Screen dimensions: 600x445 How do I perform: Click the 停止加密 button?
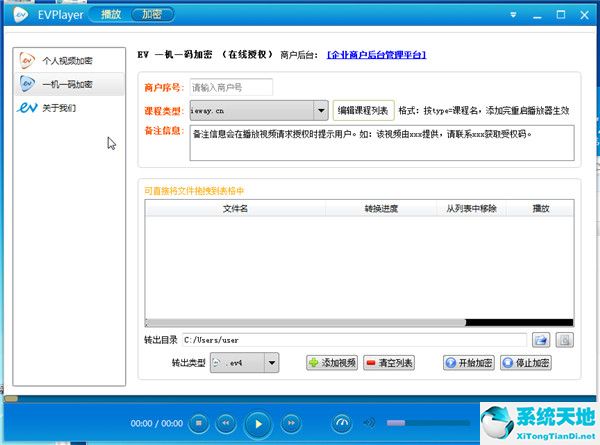(526, 362)
